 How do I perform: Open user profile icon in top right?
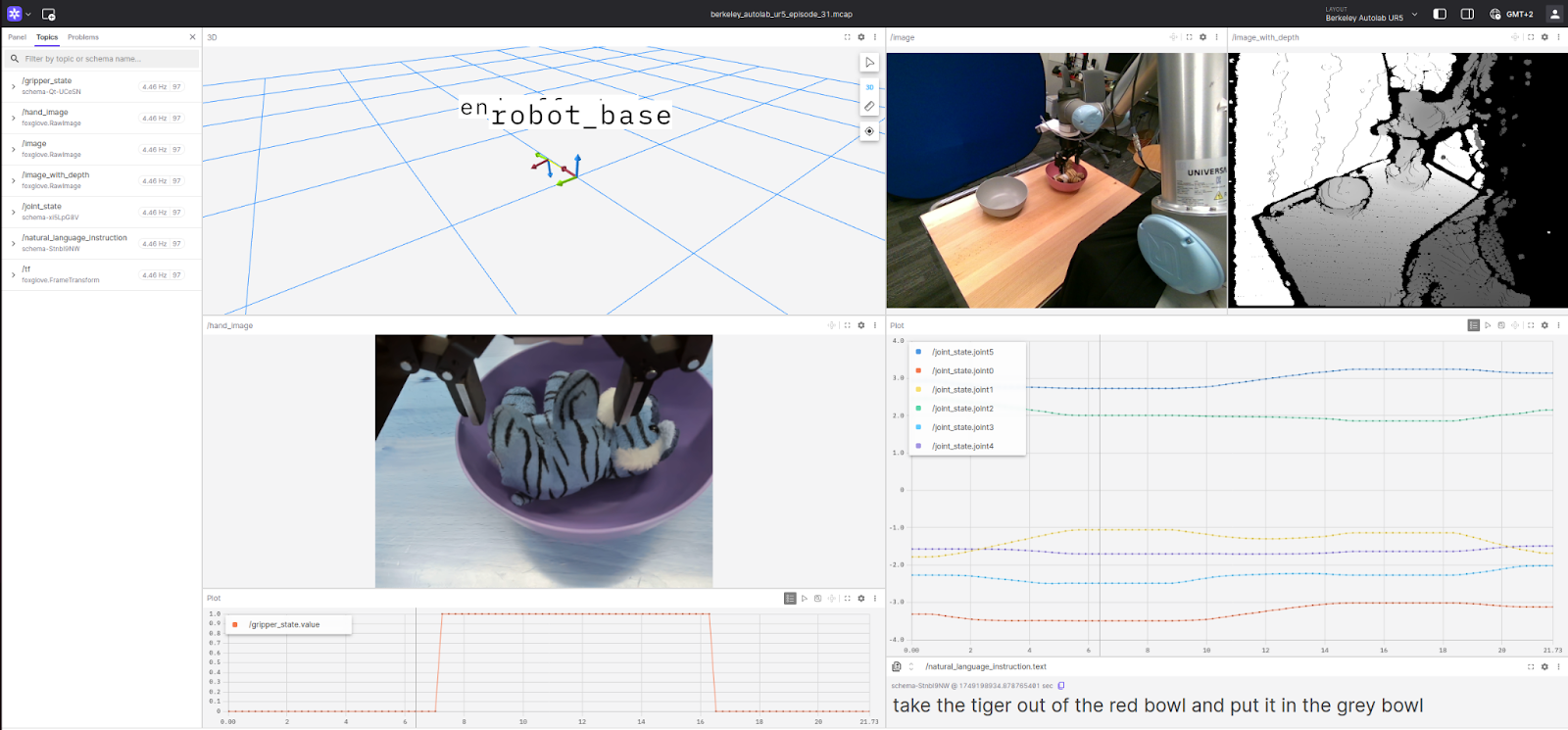tap(1554, 14)
